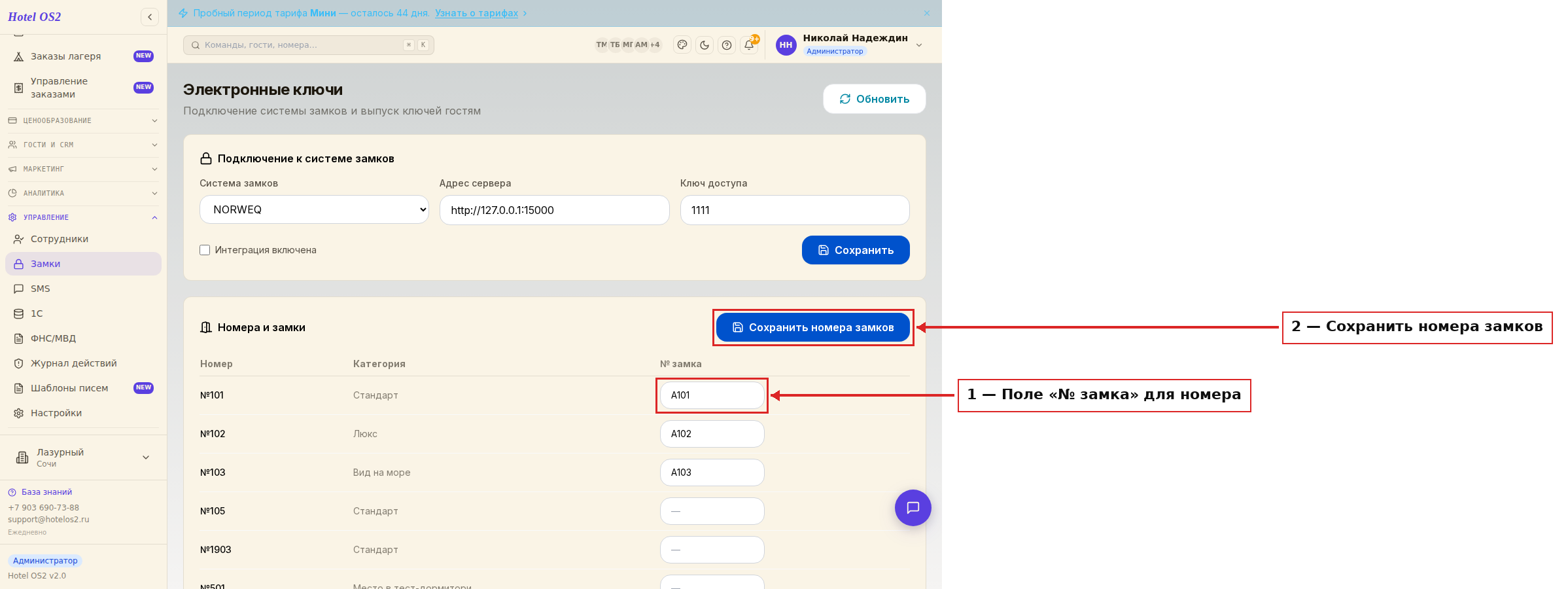Click lock number field for №101
The height and width of the screenshot is (589, 1568).
[x=712, y=395]
